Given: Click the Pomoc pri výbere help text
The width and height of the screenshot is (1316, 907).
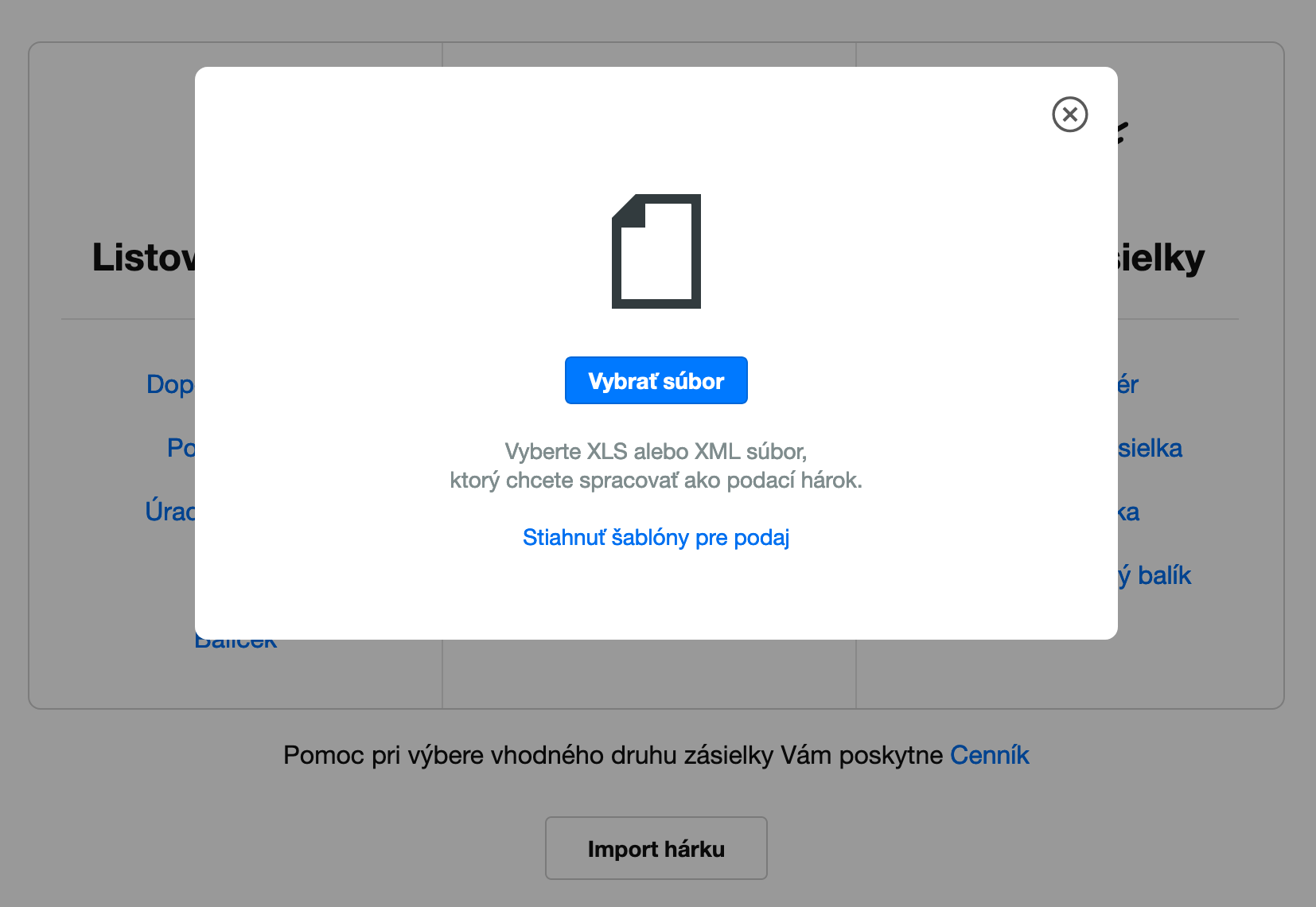Looking at the screenshot, I should (x=613, y=755).
